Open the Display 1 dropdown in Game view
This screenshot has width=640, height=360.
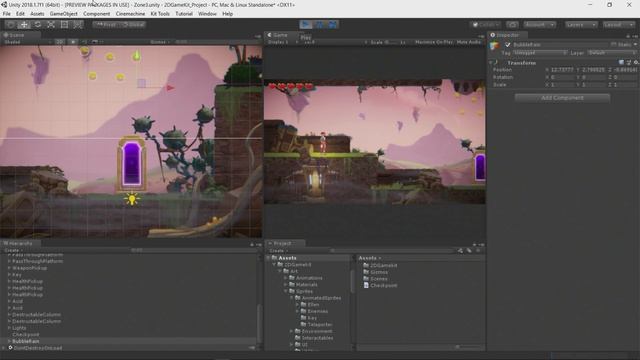click(282, 42)
